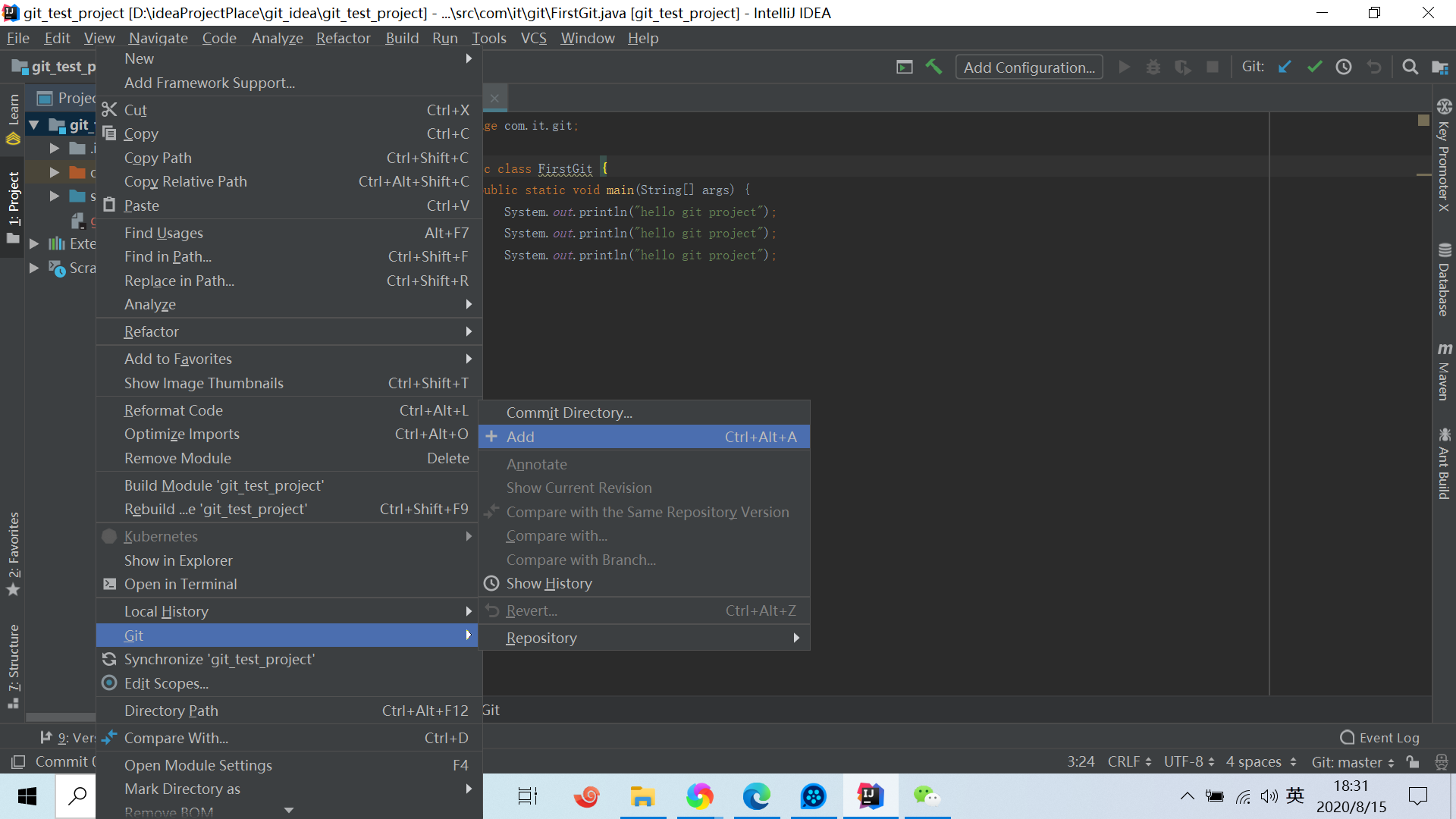Viewport: 1456px width, 819px height.
Task: Click the yellow inspection indicator in editor gutter
Action: pyautogui.click(x=1423, y=121)
